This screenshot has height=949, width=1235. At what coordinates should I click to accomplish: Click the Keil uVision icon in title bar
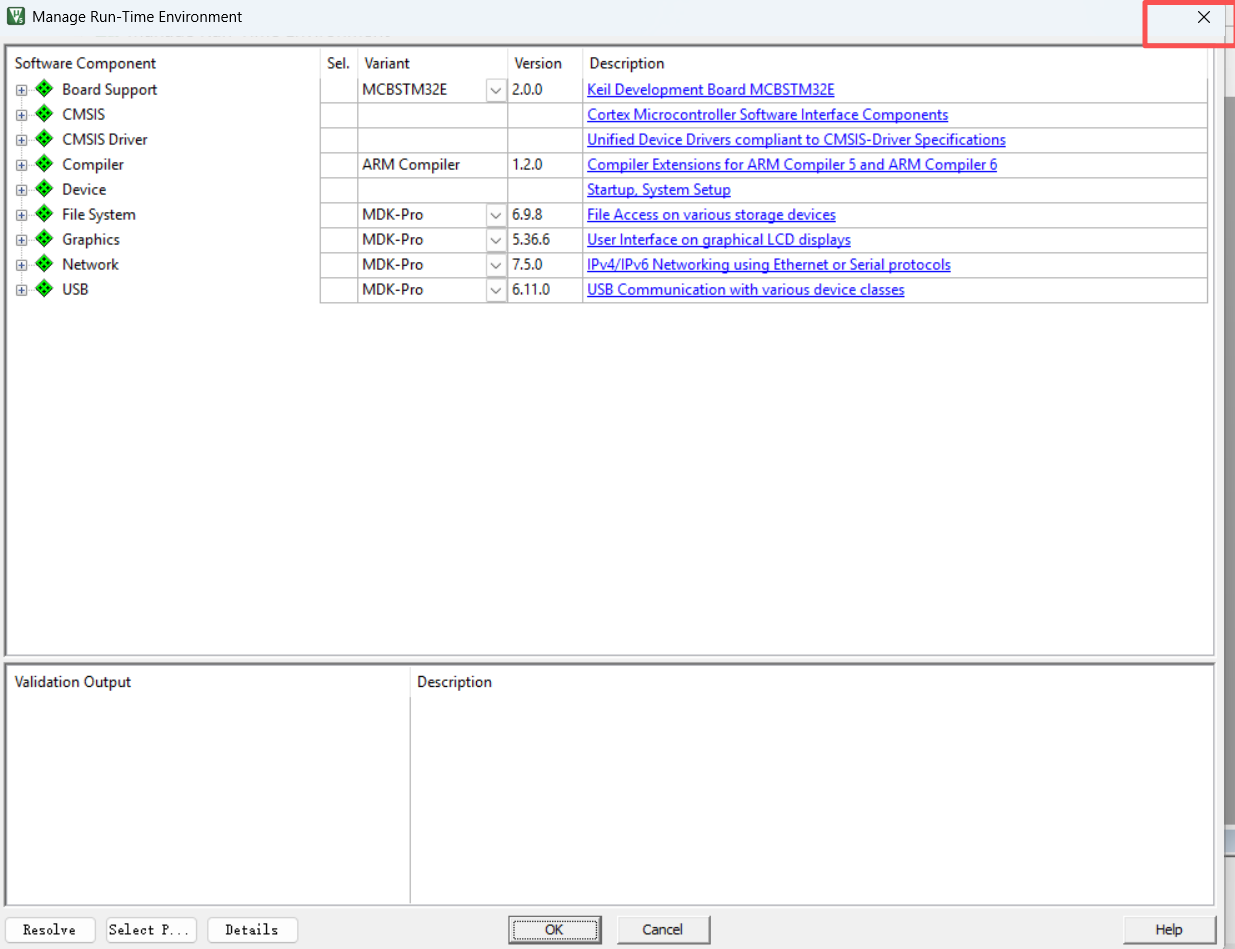pyautogui.click(x=16, y=17)
